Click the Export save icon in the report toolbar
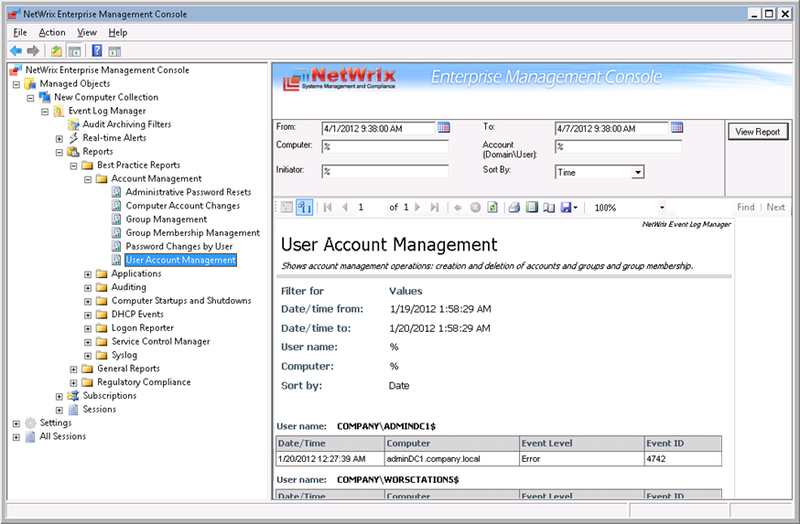 tap(567, 207)
